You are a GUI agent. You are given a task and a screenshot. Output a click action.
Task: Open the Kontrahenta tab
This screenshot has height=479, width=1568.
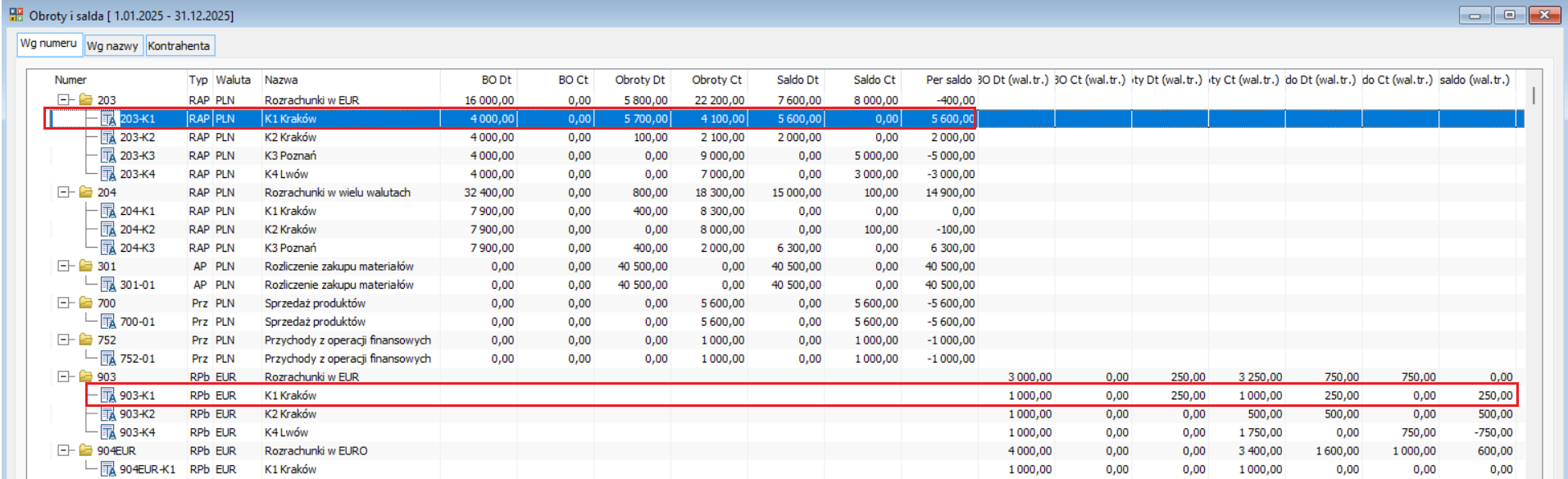pos(180,46)
